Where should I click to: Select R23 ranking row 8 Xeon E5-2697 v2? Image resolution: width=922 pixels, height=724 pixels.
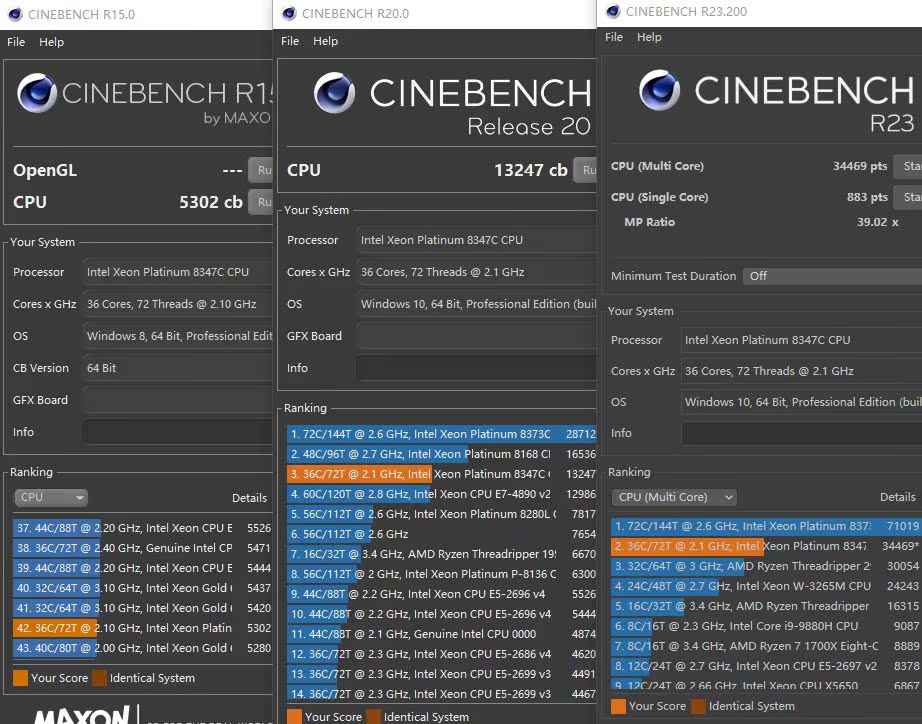pos(766,666)
